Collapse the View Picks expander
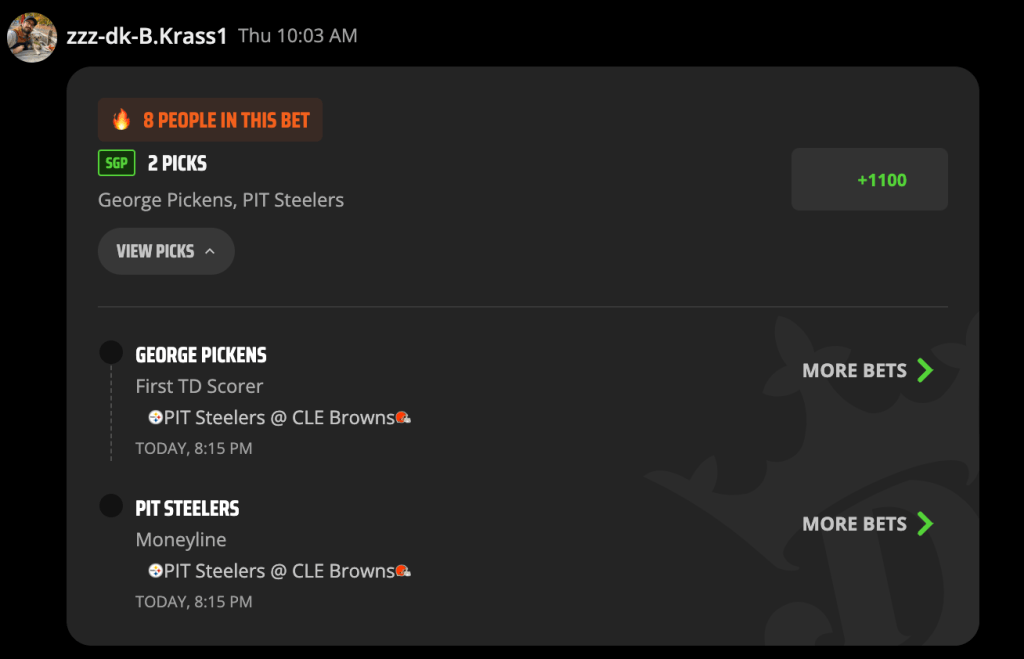The image size is (1024, 659). pos(166,251)
